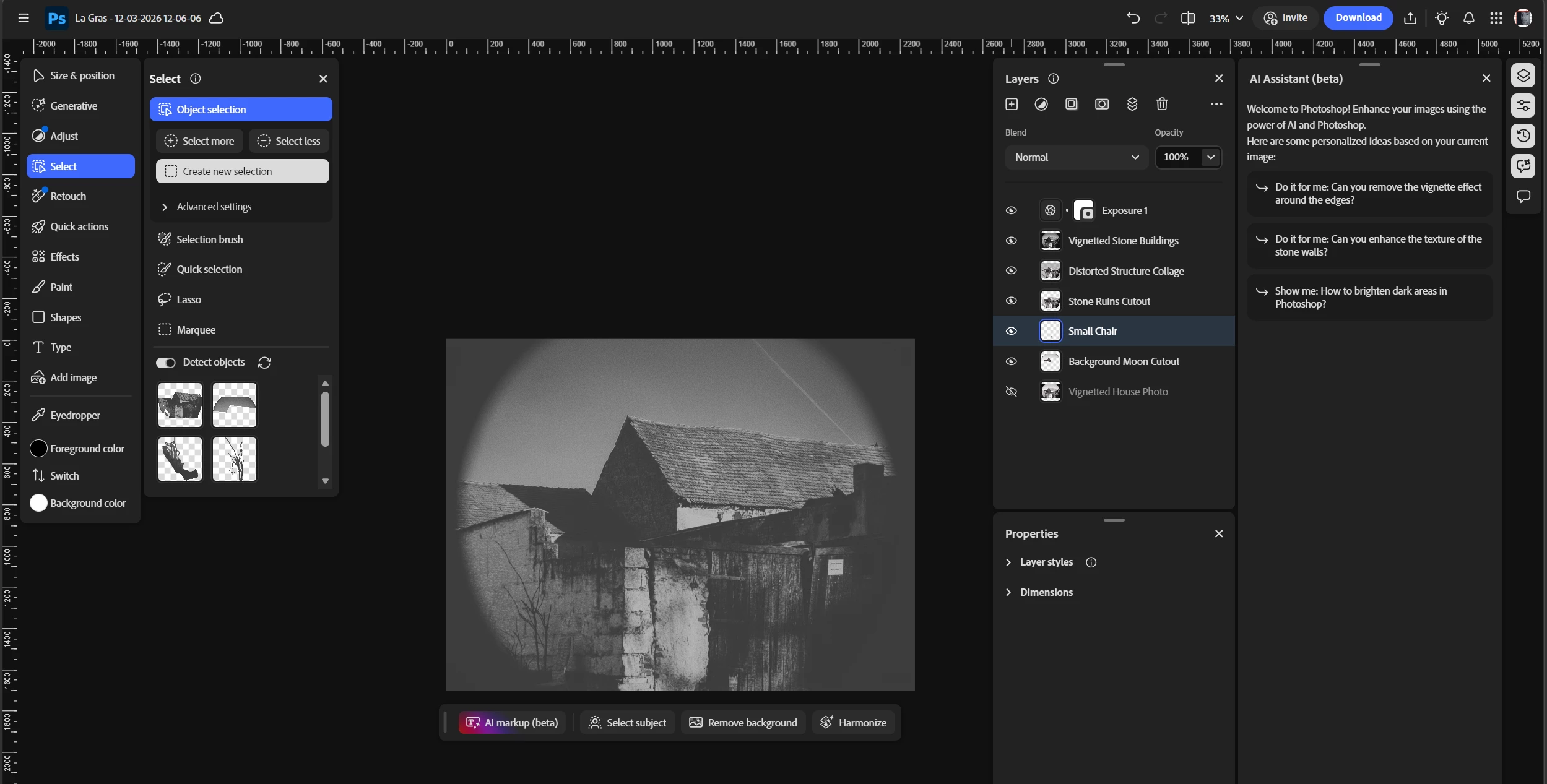
Task: Open the Quick actions menu
Action: coord(79,226)
